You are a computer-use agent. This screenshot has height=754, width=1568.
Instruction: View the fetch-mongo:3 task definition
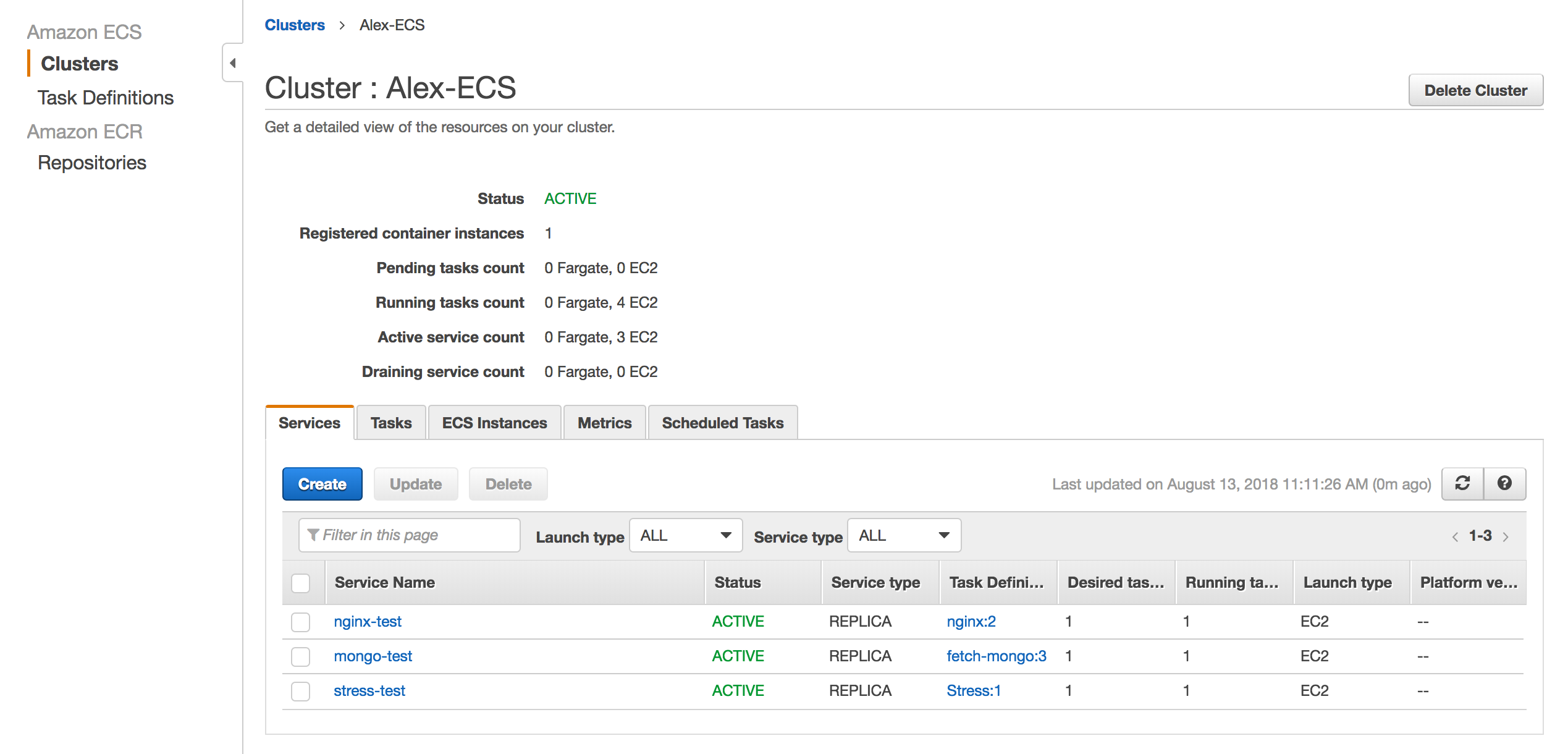click(x=995, y=656)
